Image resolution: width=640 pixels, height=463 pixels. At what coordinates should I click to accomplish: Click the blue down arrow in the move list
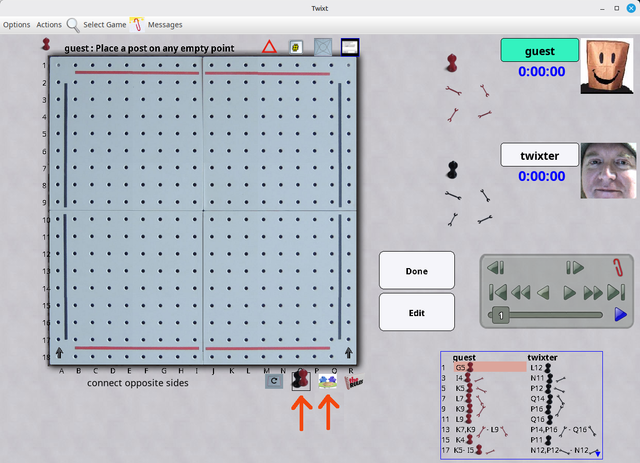pyautogui.click(x=598, y=454)
